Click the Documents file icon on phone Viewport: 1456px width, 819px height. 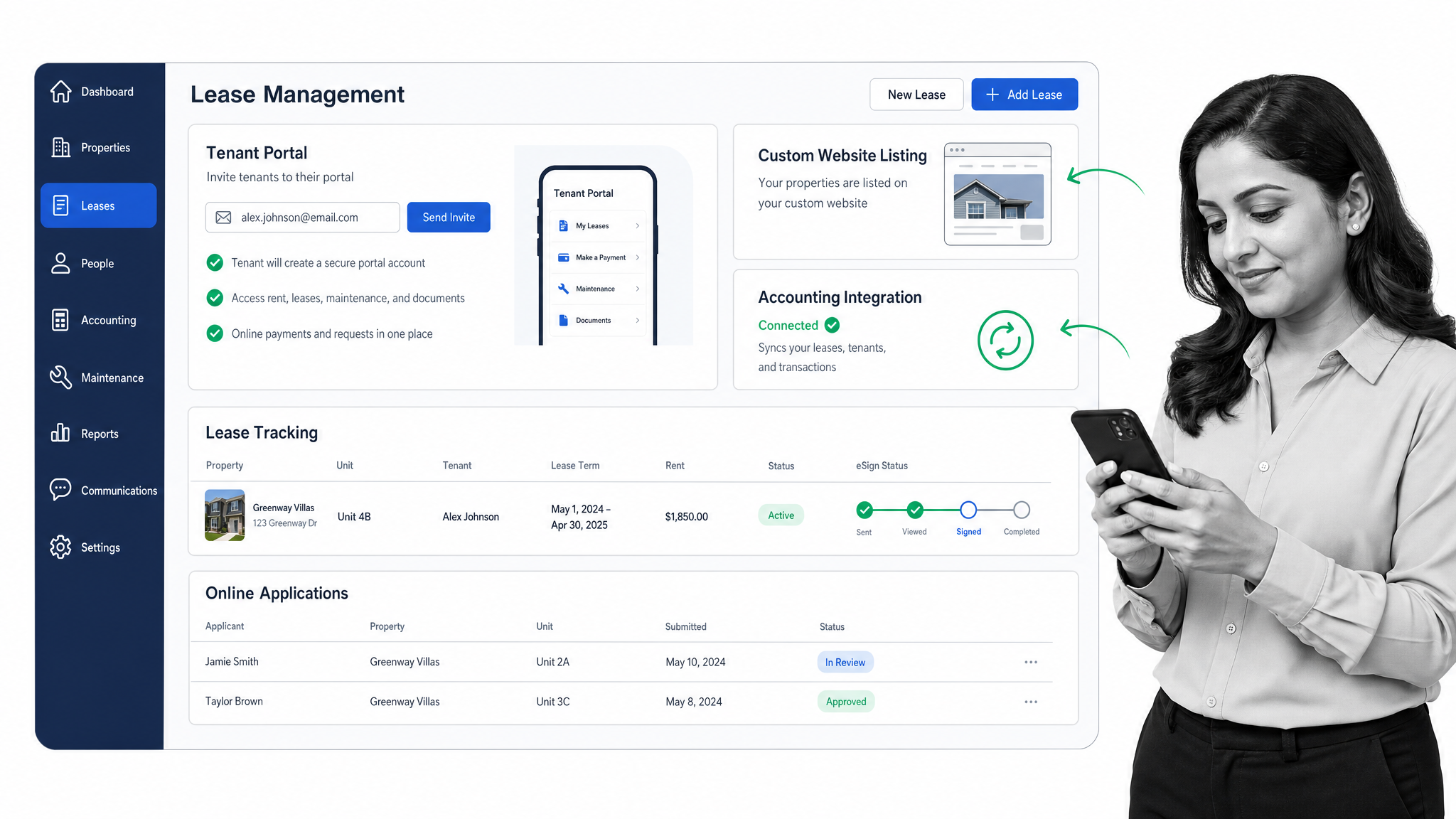click(x=563, y=320)
